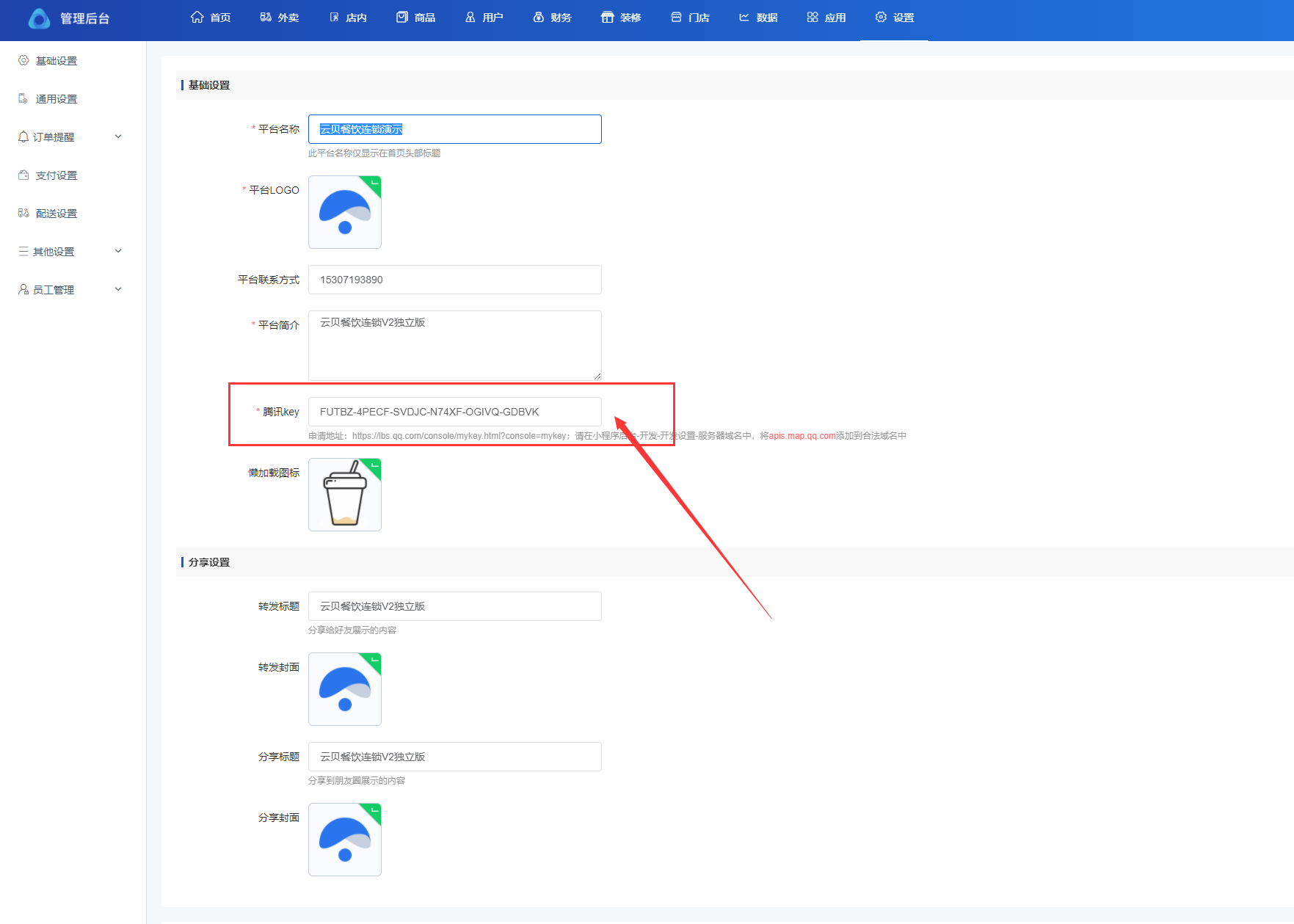Image resolution: width=1294 pixels, height=924 pixels.
Task: Click the 装修 decoration shop icon
Action: [607, 17]
